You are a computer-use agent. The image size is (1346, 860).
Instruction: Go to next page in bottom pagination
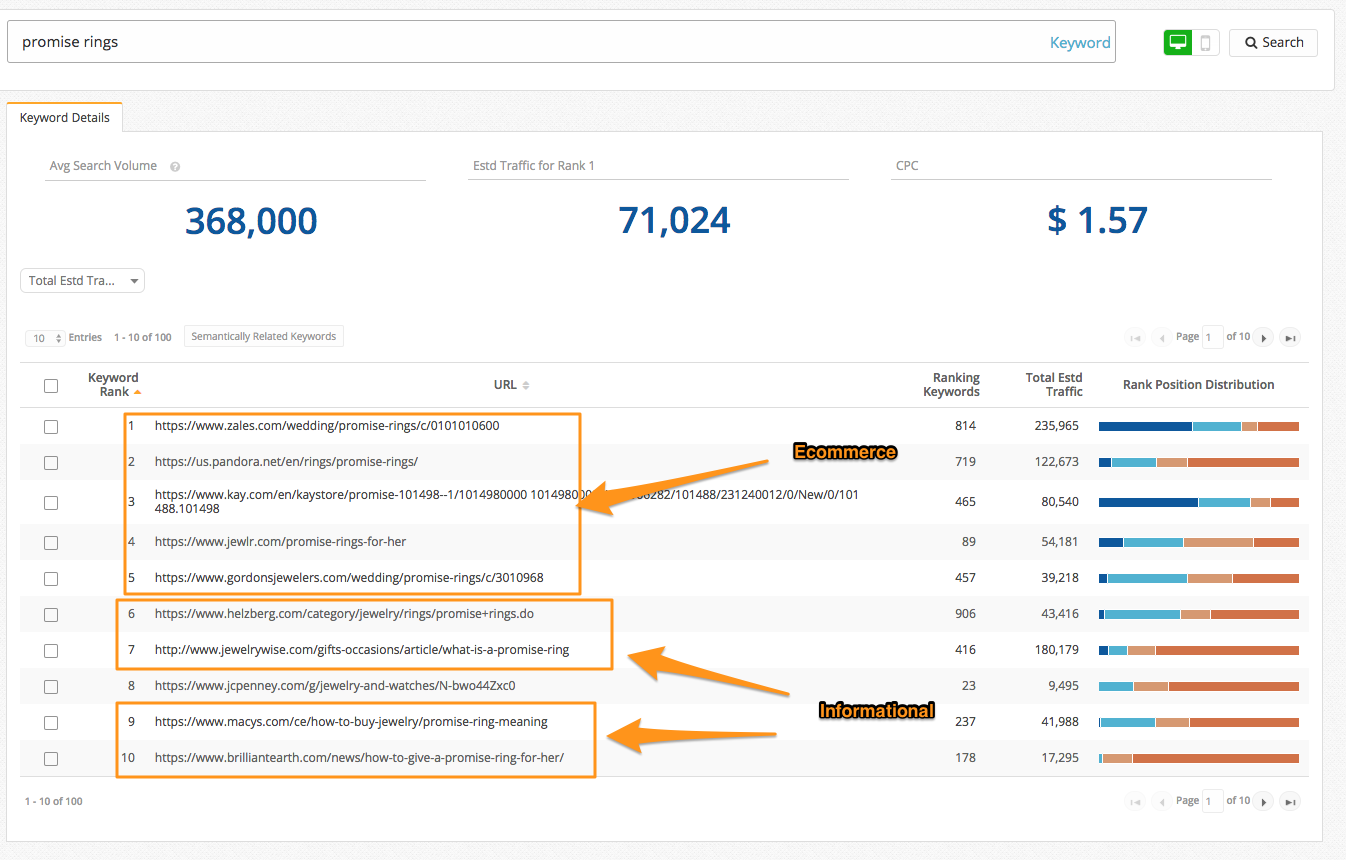tap(1264, 801)
